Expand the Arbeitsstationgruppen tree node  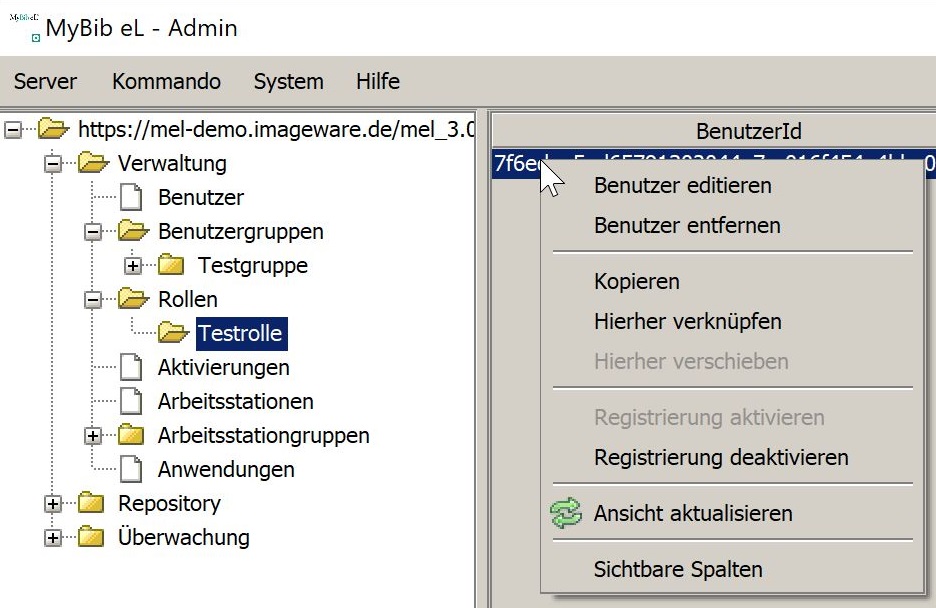93,436
